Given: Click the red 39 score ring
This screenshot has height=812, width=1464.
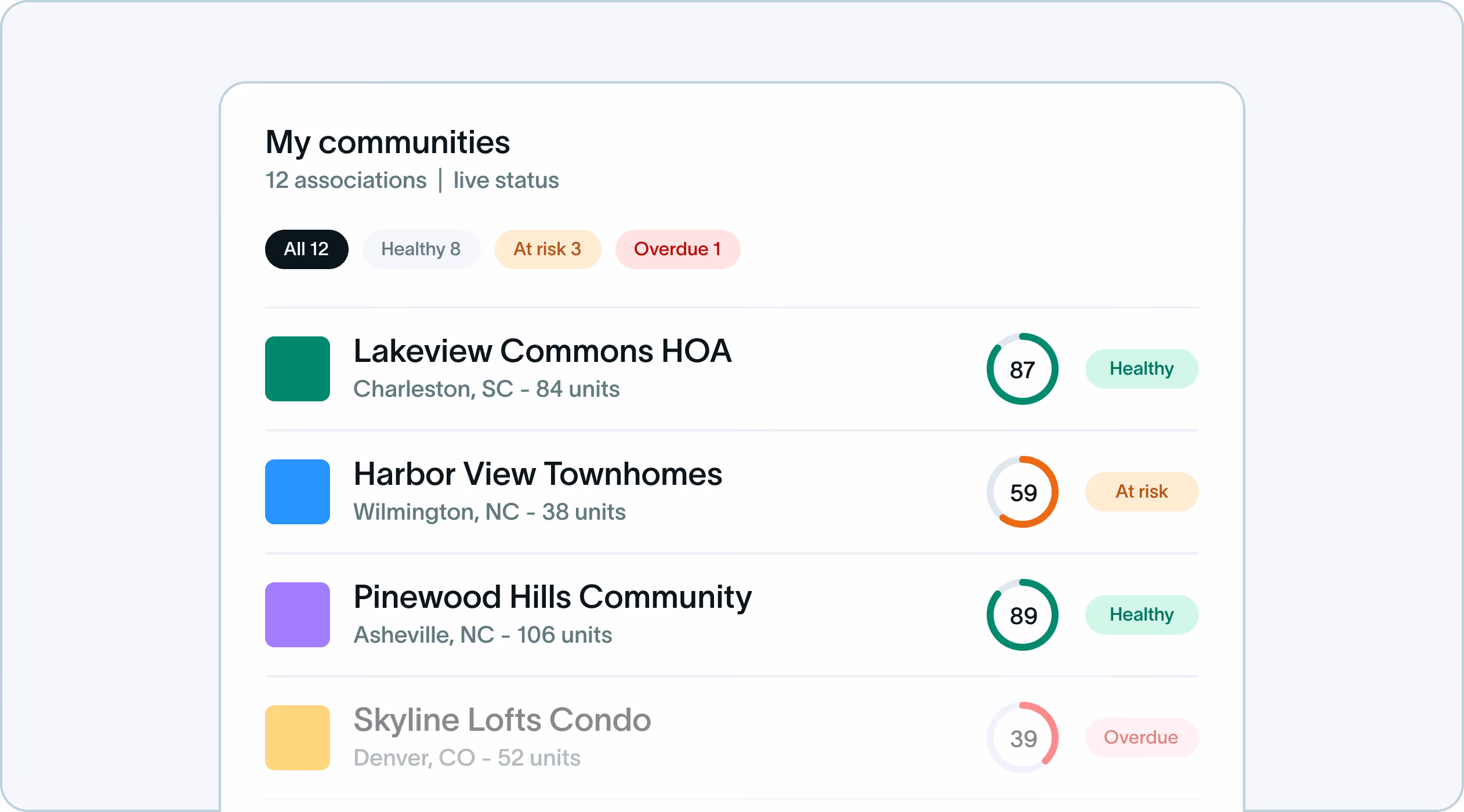Looking at the screenshot, I should [x=1022, y=738].
